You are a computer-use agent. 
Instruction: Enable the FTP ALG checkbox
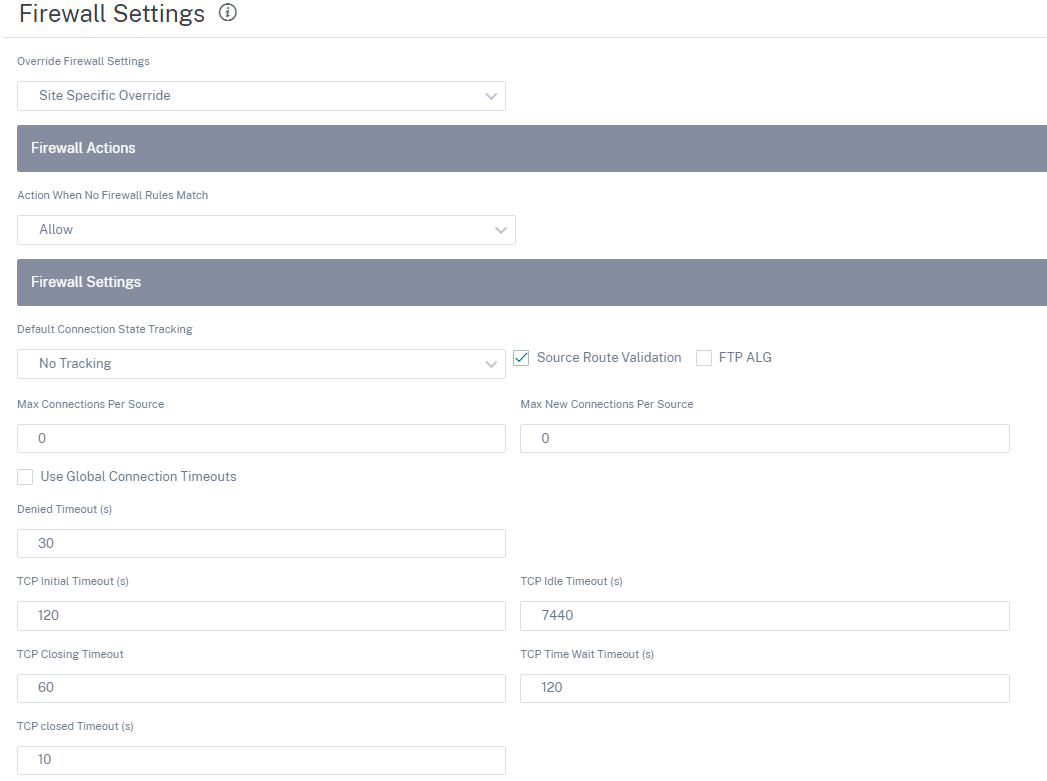[704, 358]
